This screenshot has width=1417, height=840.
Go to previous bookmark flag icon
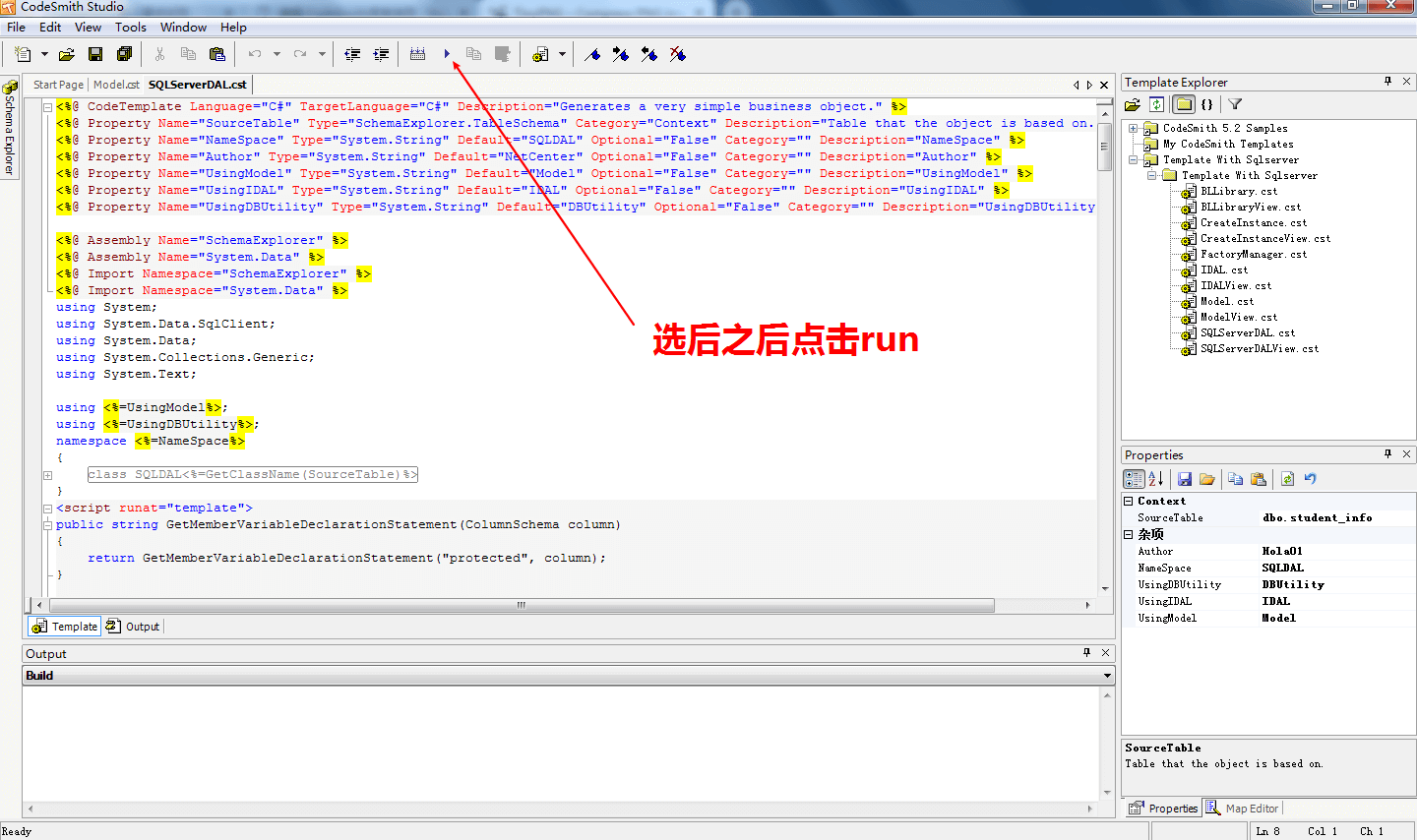[649, 54]
